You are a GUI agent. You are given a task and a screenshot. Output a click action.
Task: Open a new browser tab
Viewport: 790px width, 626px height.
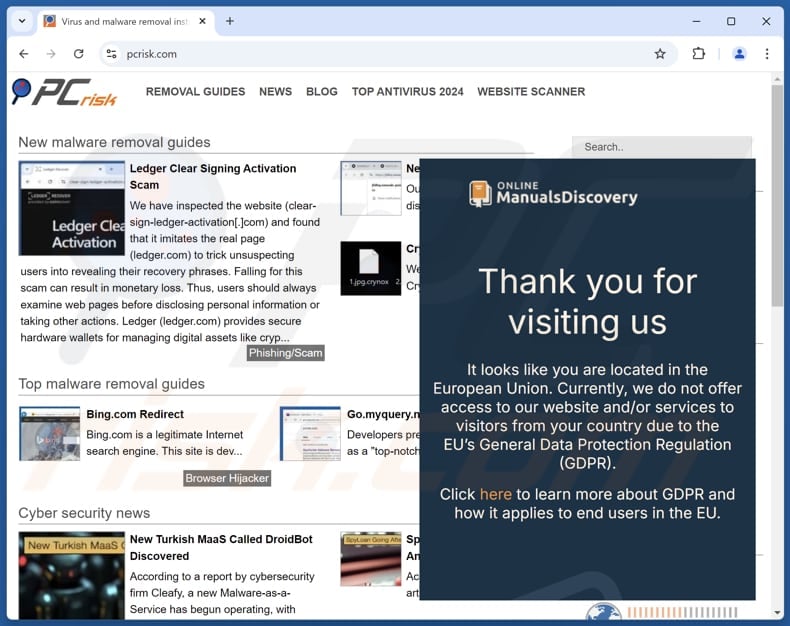[230, 21]
